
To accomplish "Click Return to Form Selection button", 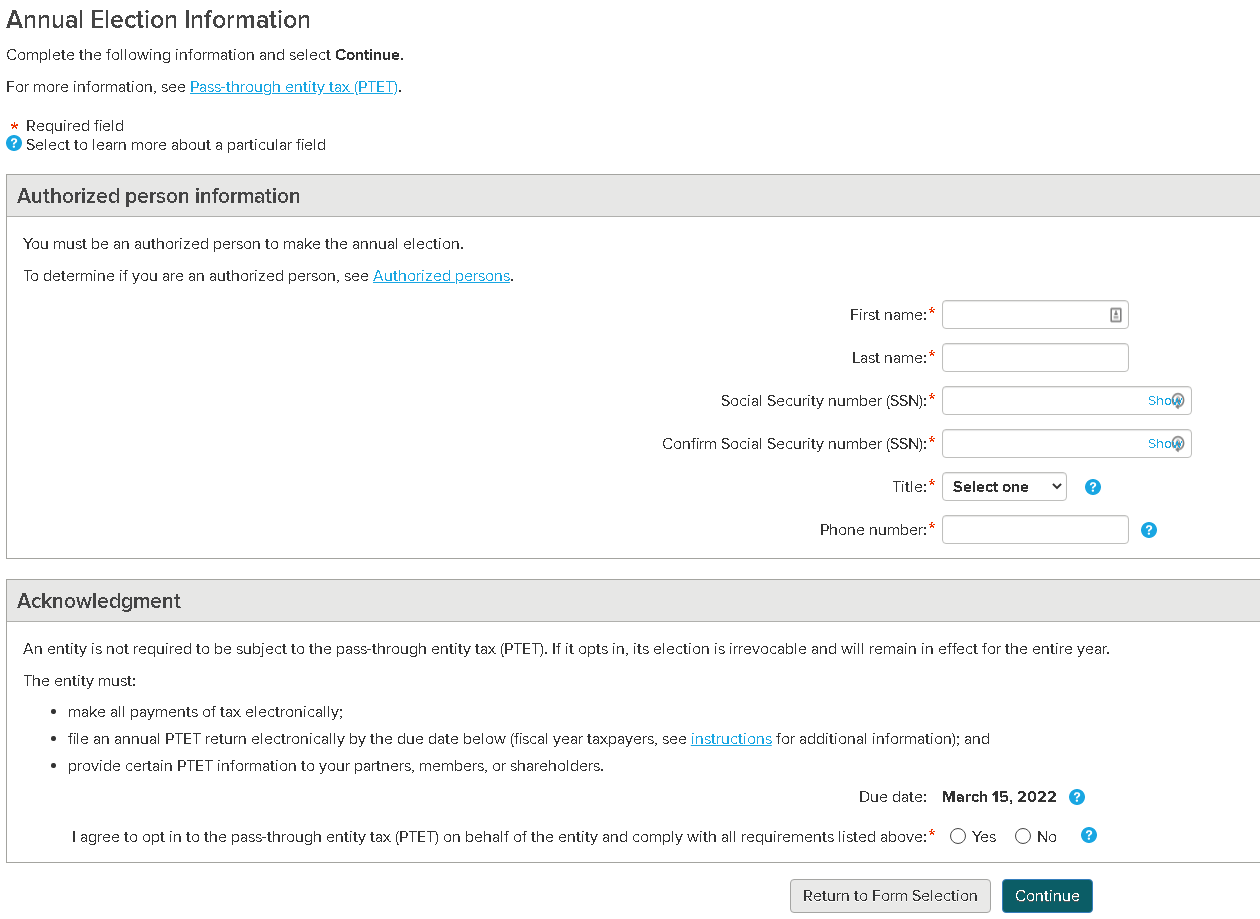I will click(890, 896).
